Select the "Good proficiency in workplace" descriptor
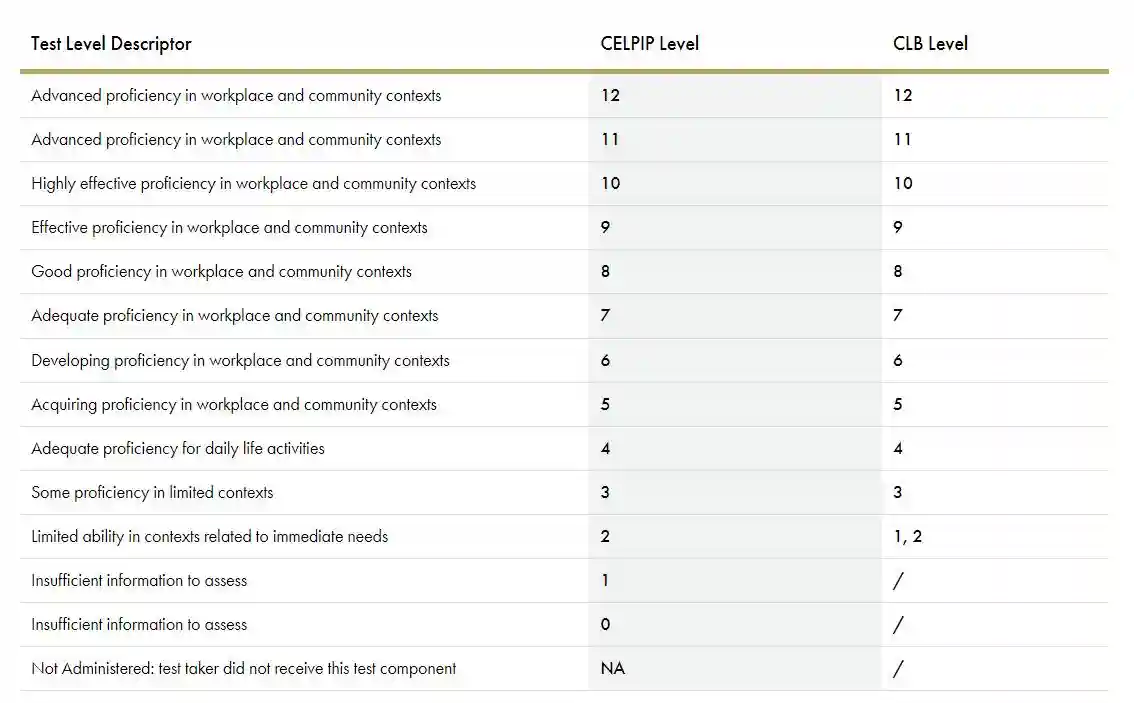The image size is (1134, 703). click(221, 272)
